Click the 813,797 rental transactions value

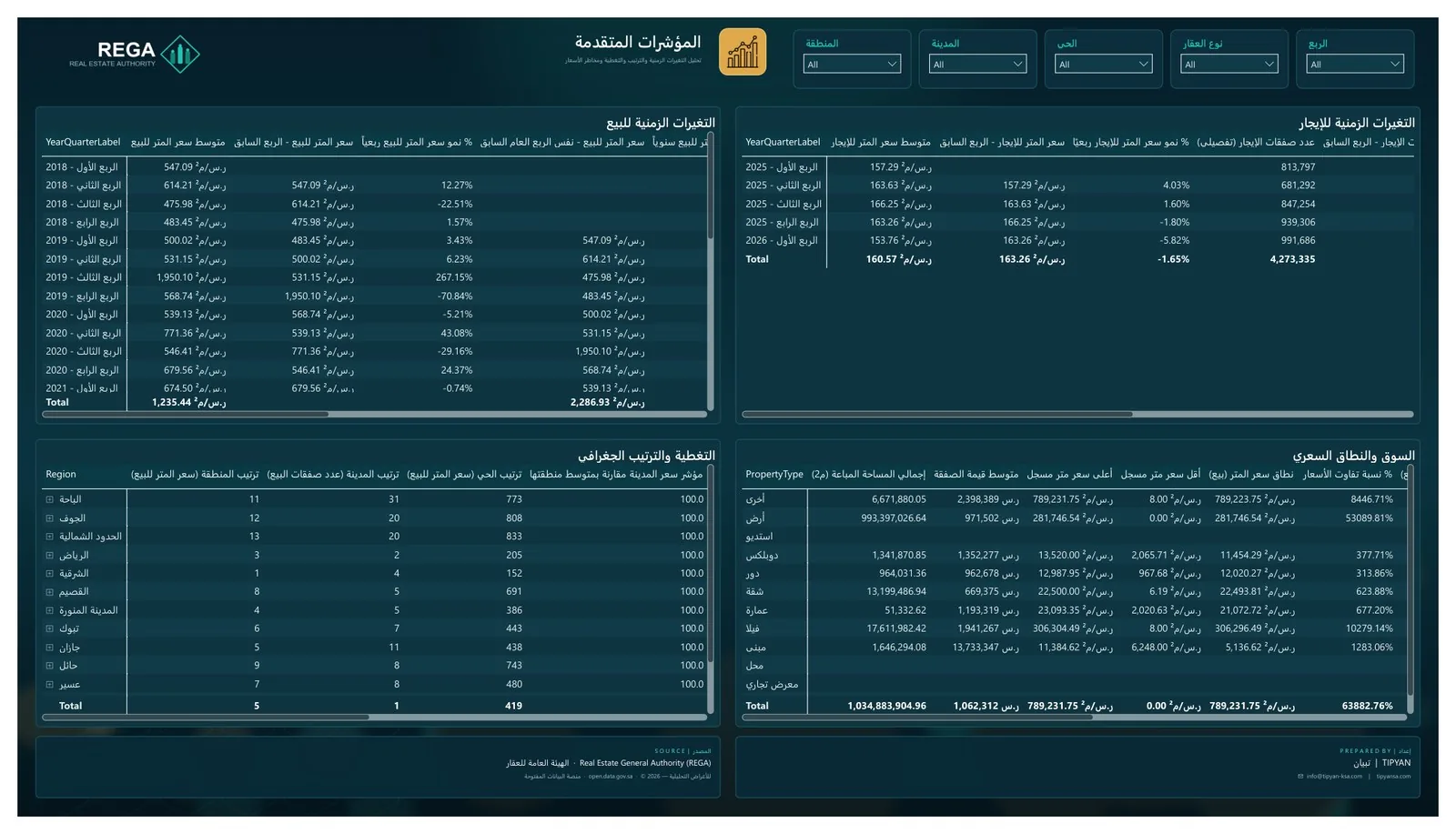tap(1298, 167)
